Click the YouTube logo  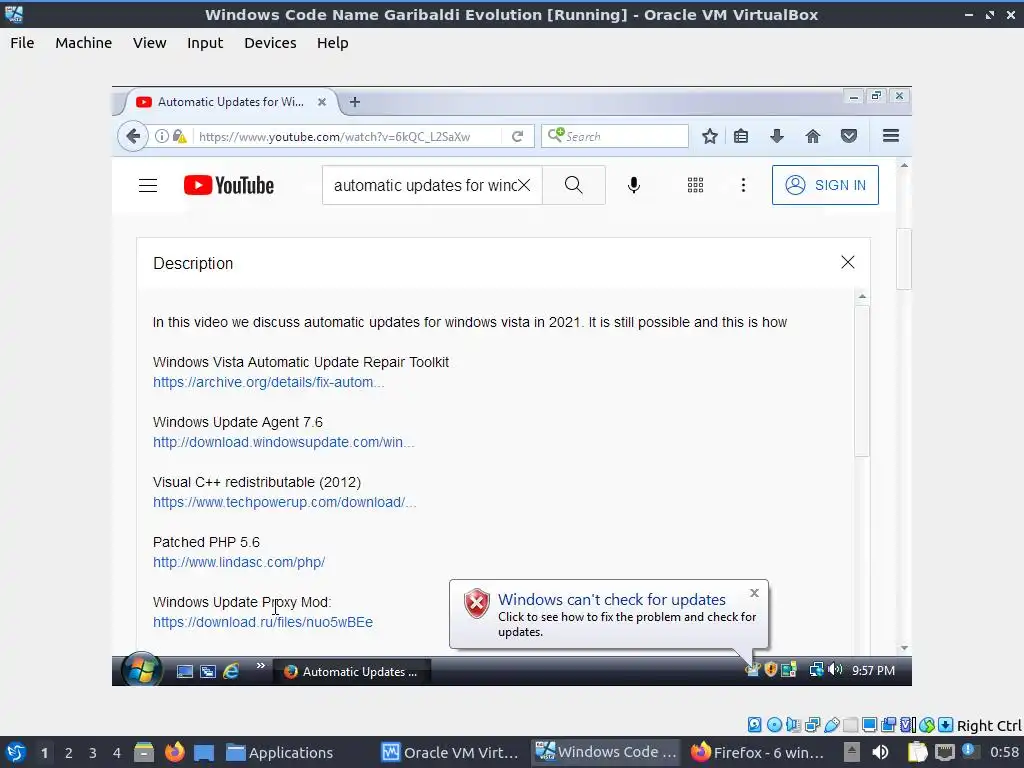(229, 185)
